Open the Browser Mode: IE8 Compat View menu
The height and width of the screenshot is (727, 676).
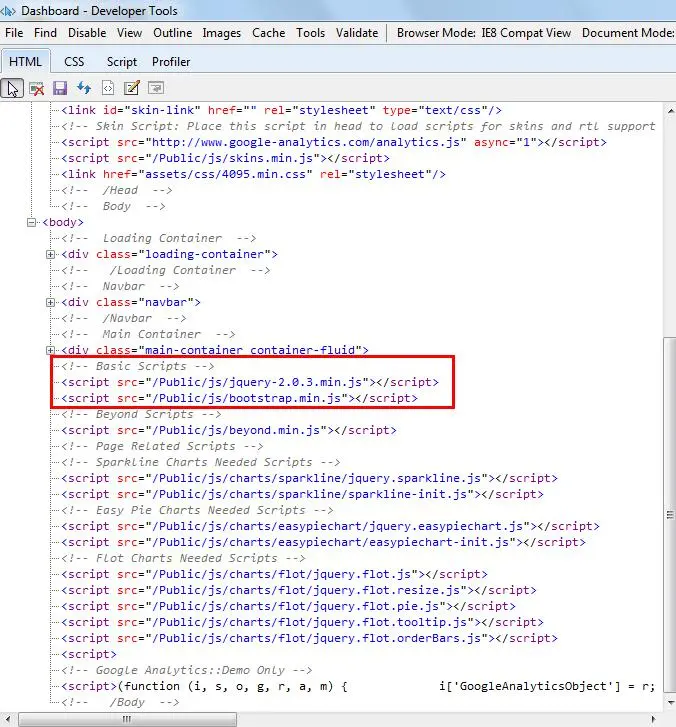[484, 33]
